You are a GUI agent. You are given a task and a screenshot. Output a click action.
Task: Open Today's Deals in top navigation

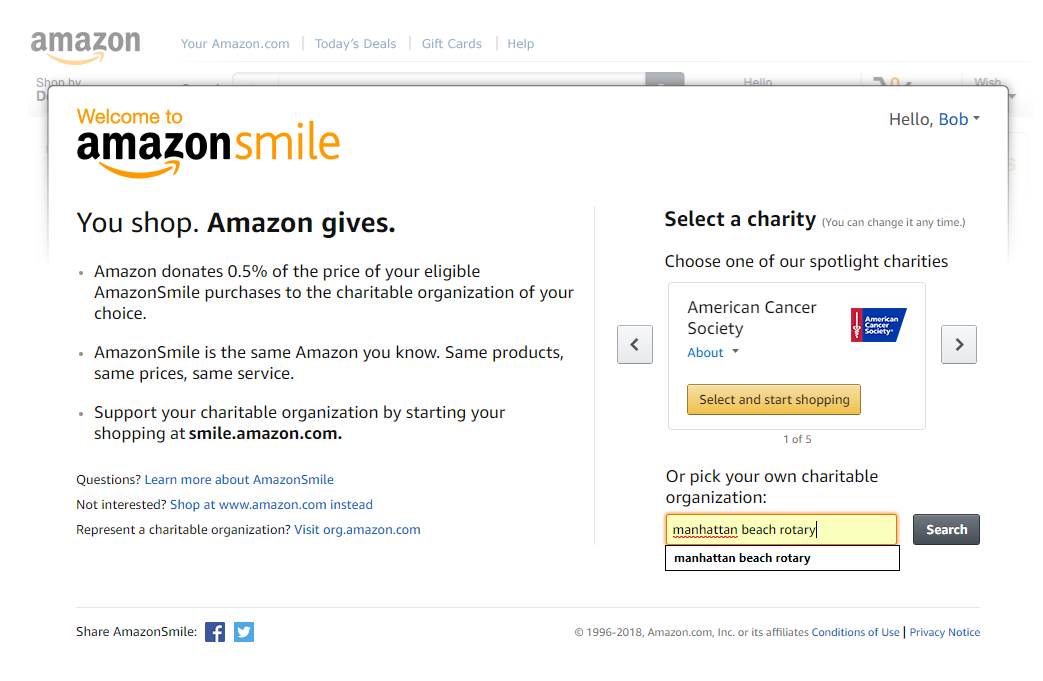click(355, 44)
